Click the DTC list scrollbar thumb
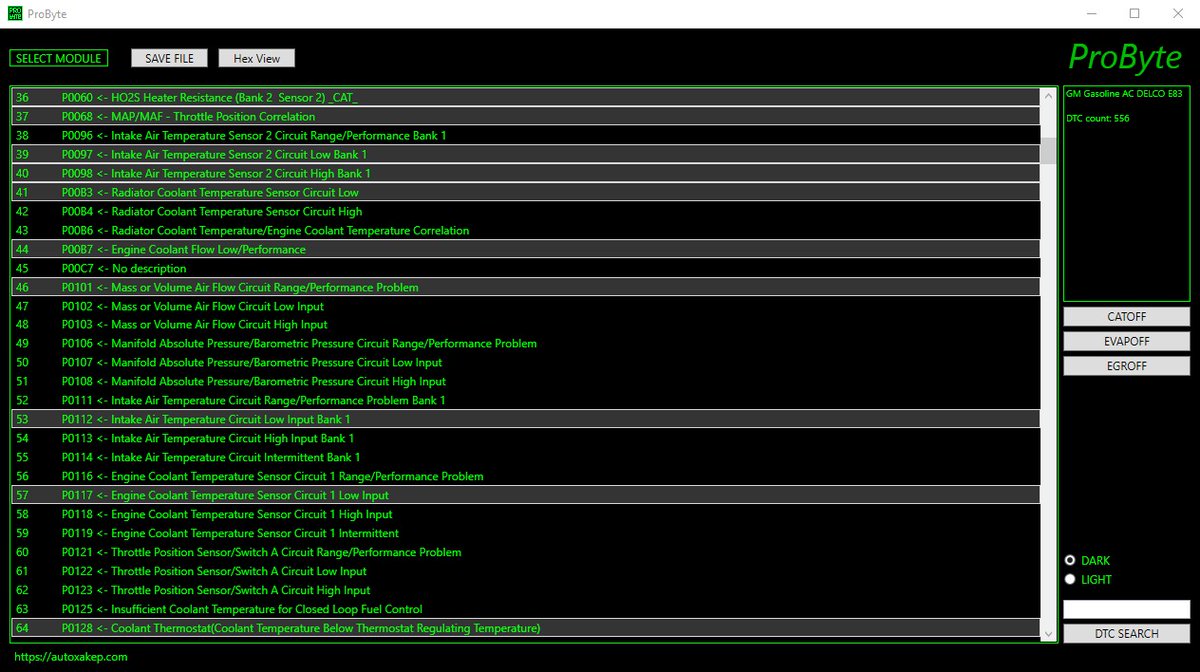 click(1048, 150)
